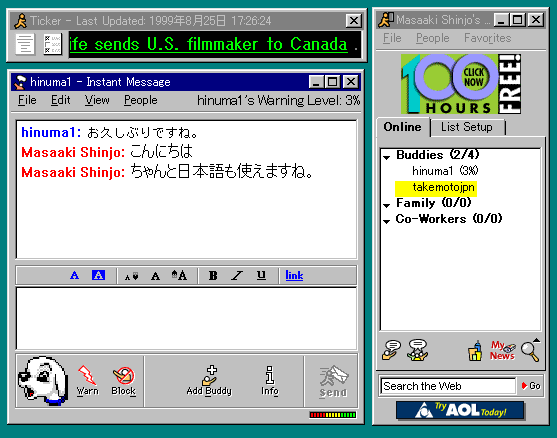The height and width of the screenshot is (438, 557).
Task: Open the My News icon
Action: pos(502,350)
